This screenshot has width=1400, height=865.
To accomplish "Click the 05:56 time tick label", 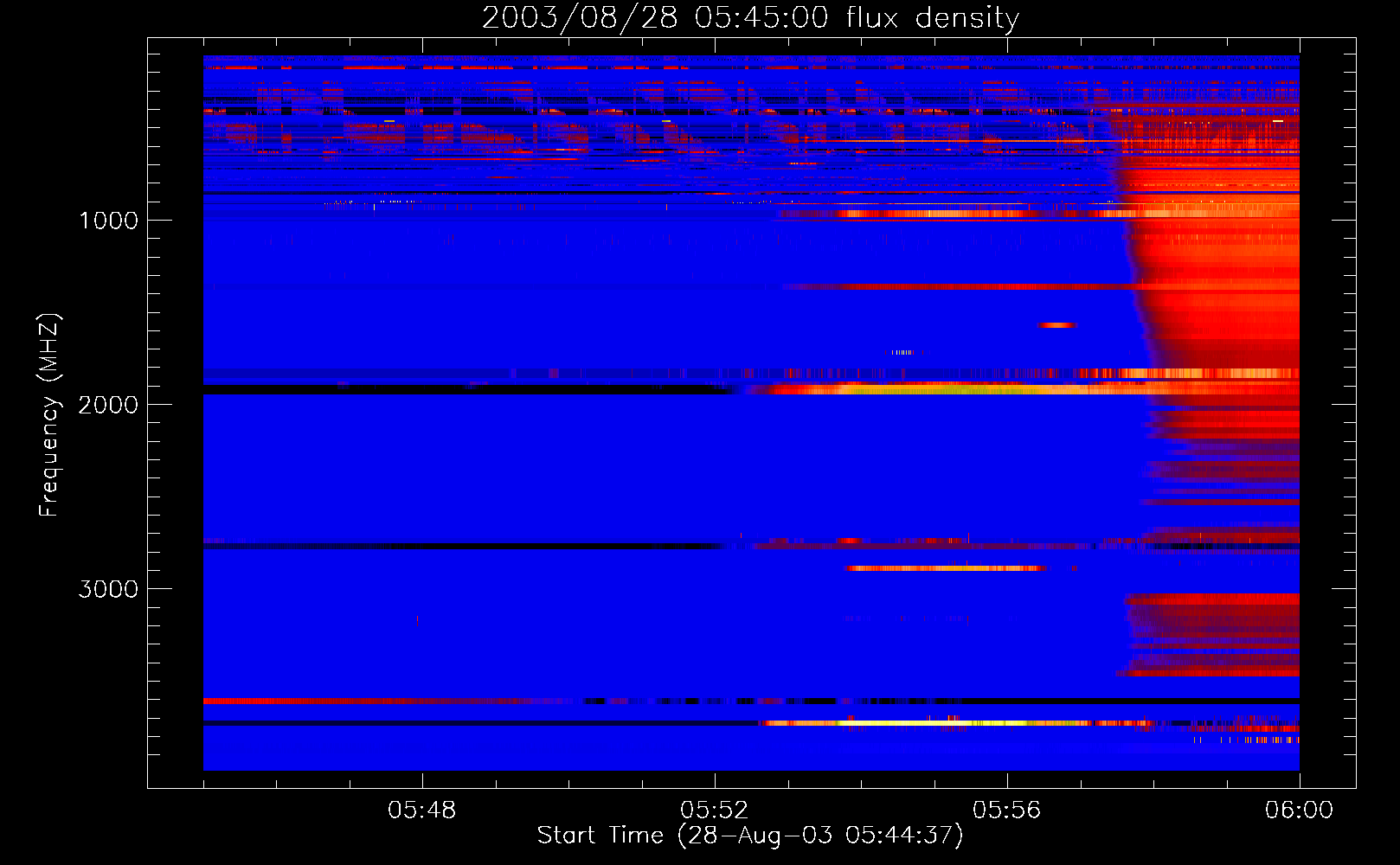I will 1007,811.
